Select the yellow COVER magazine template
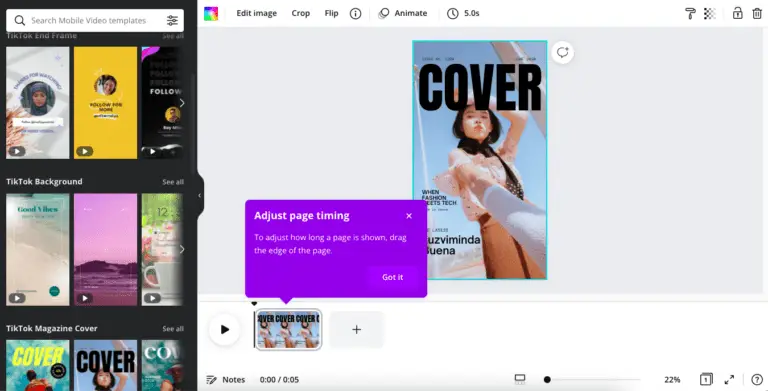 38,365
